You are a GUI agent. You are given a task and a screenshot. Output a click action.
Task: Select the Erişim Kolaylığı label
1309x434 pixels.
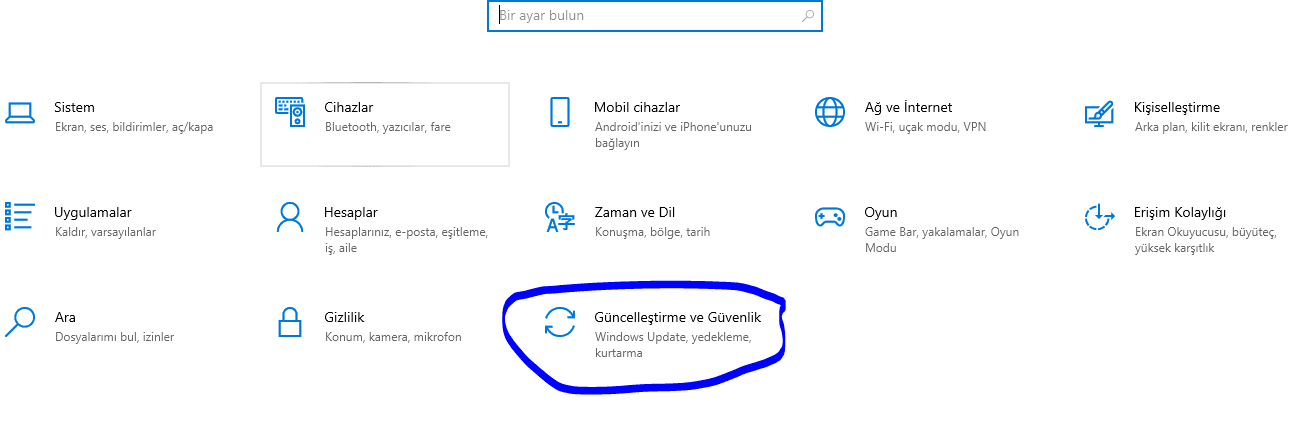tap(1180, 212)
